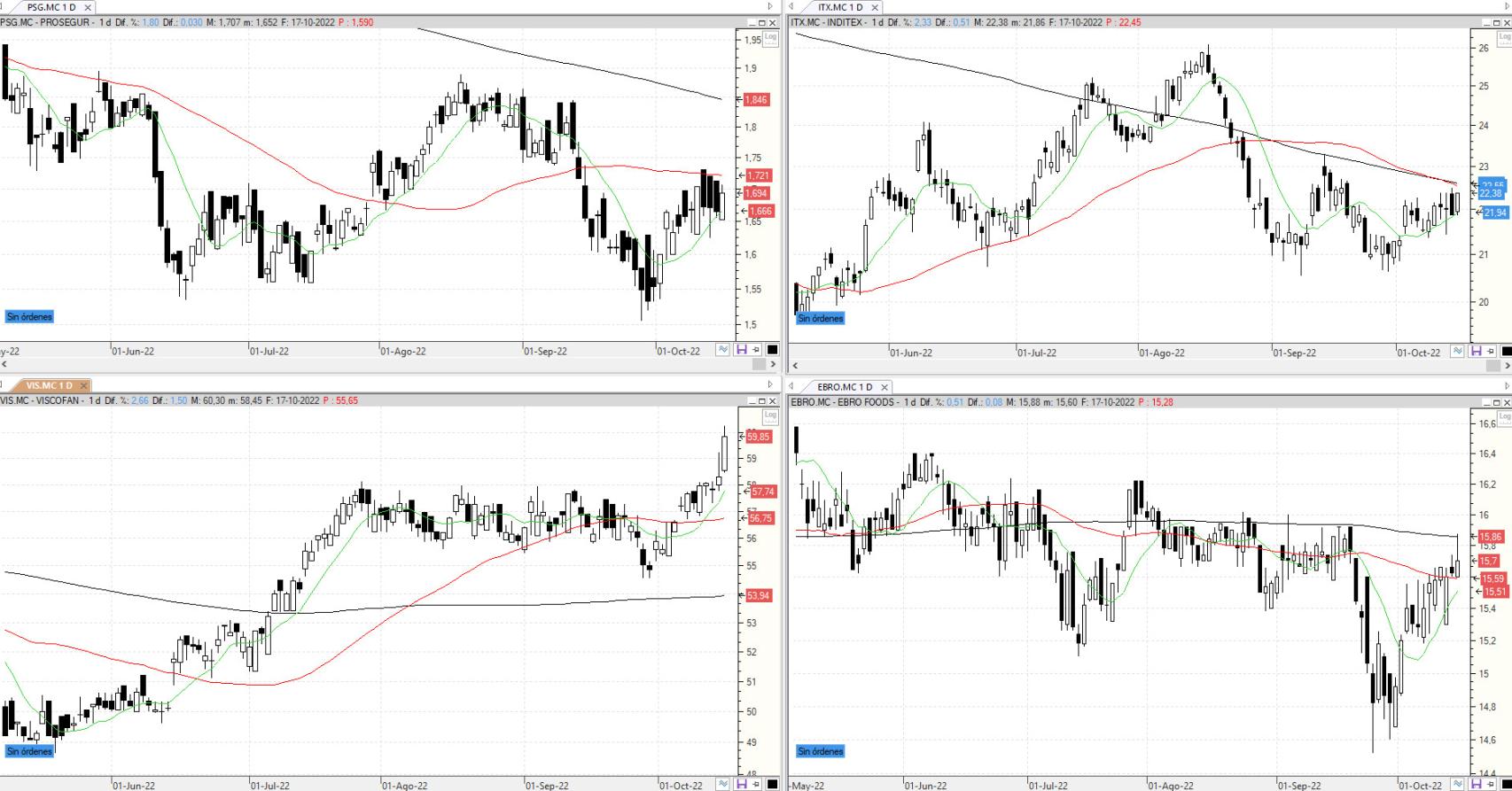Click left tab-scroll arrow beside the ITX.MC tab
The width and height of the screenshot is (1512, 791).
(x=791, y=7)
